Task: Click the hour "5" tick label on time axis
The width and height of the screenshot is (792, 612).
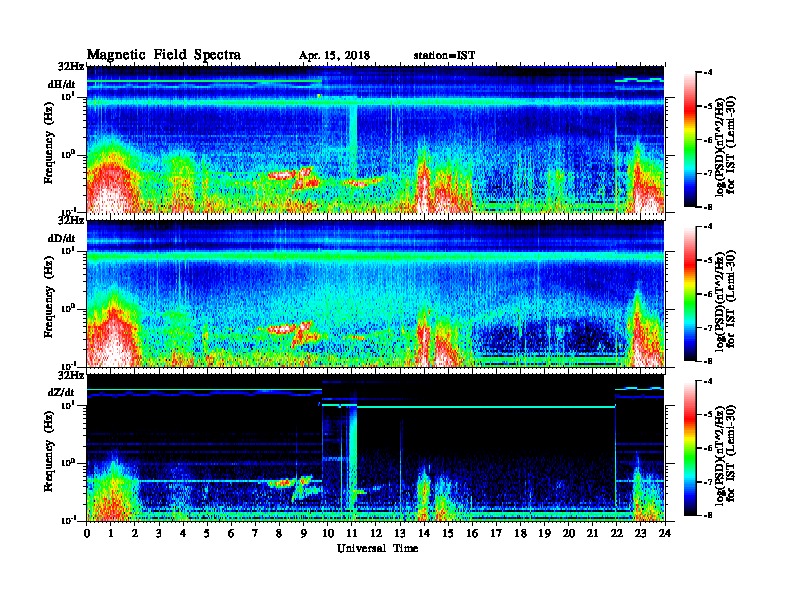Action: click(207, 534)
